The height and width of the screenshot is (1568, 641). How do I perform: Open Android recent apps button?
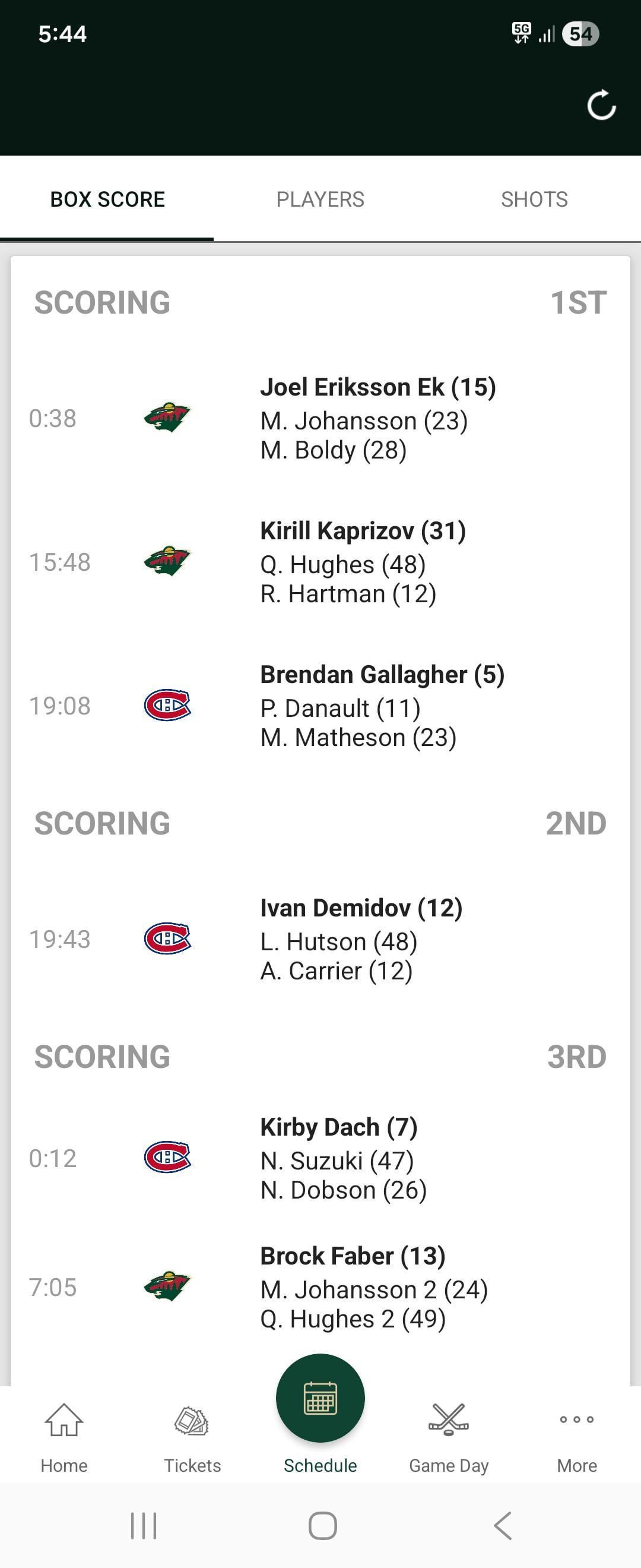(144, 1525)
